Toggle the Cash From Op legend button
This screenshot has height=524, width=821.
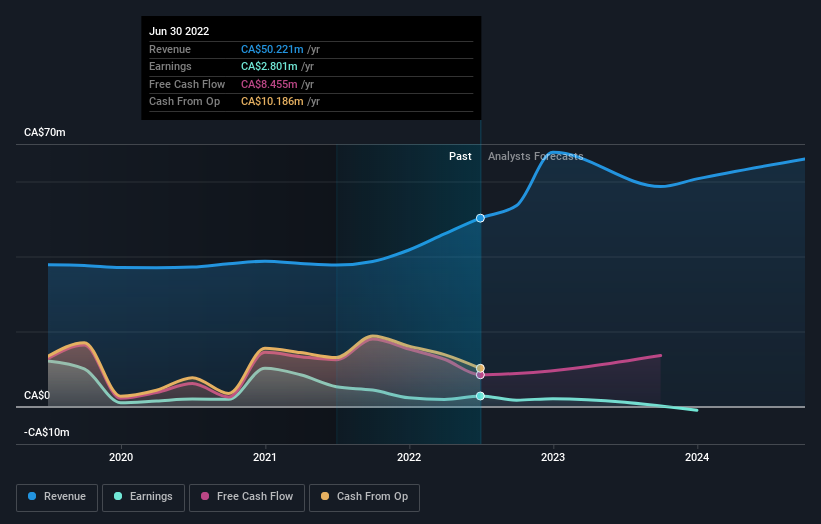(364, 497)
